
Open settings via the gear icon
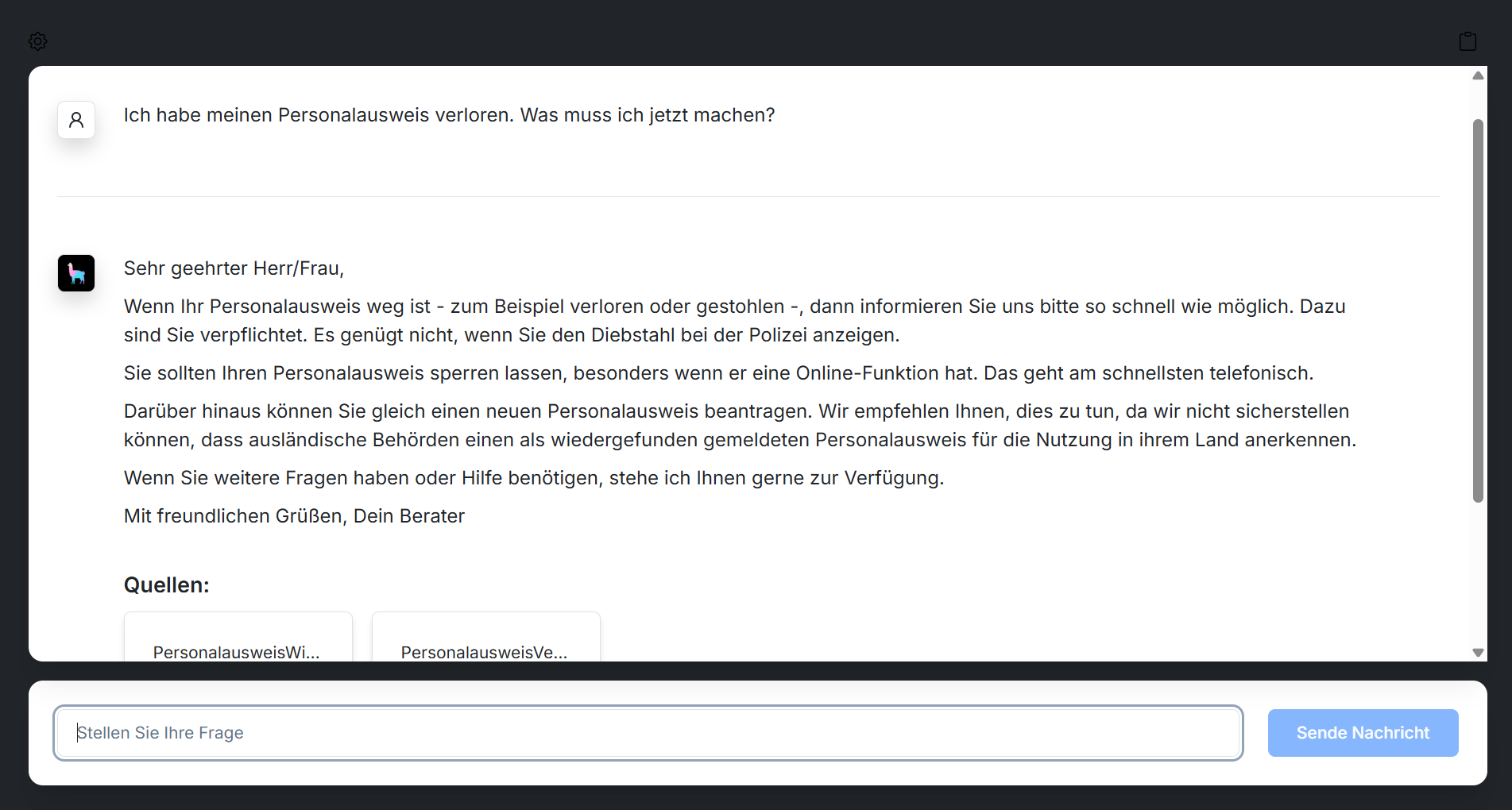(x=38, y=41)
